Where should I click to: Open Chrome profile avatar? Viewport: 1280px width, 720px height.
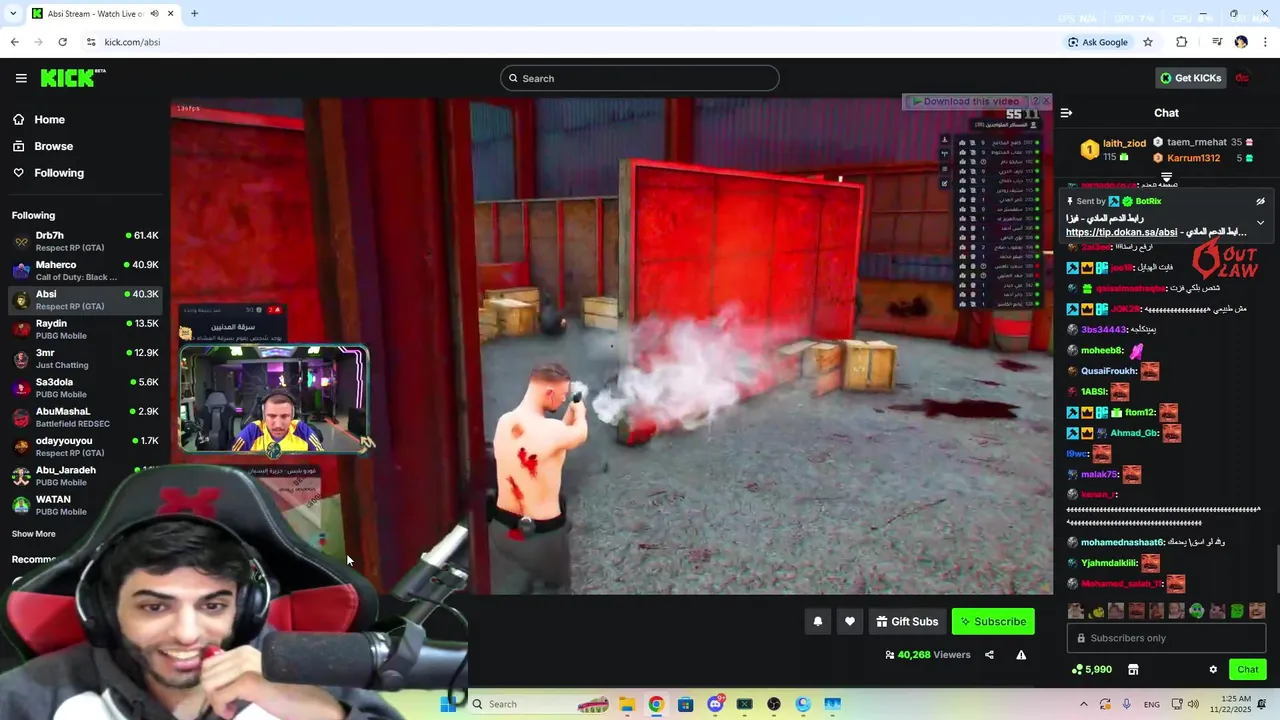point(1241,42)
